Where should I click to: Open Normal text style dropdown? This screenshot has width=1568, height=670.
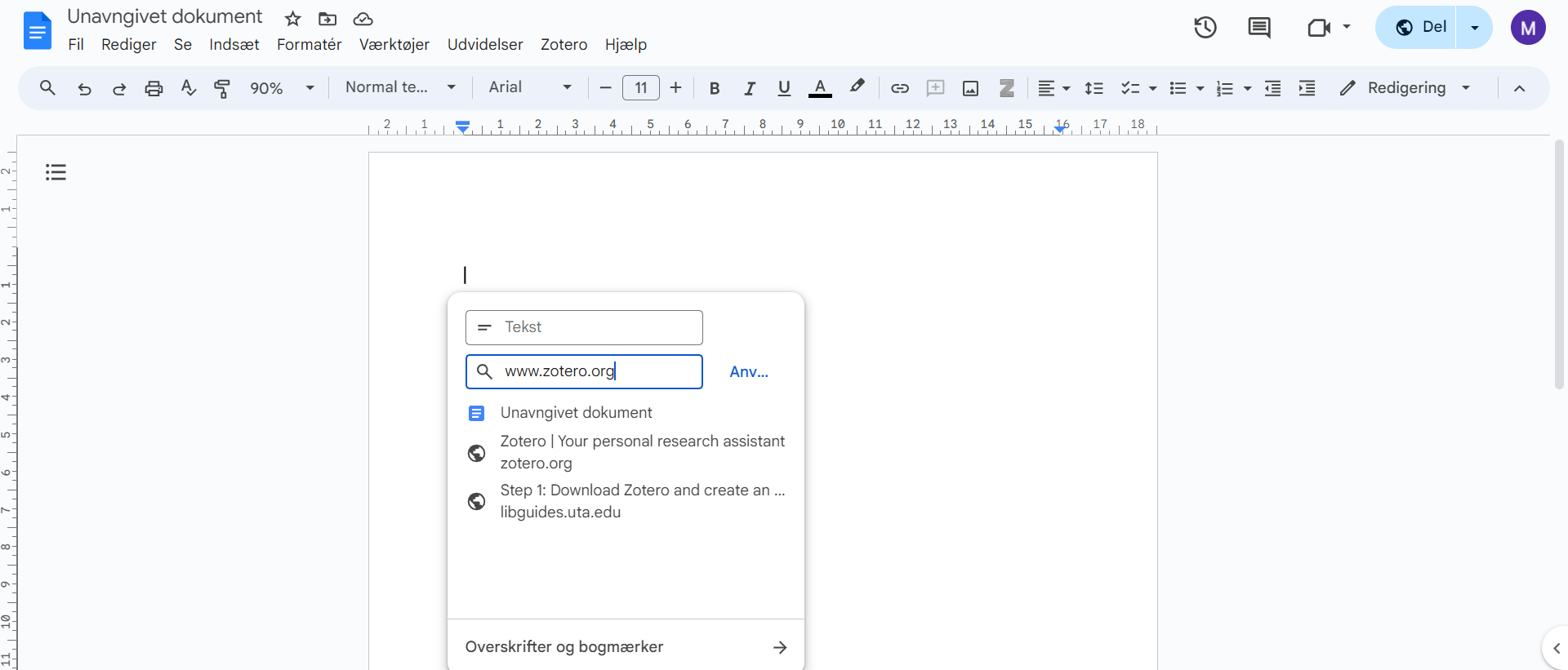point(400,87)
